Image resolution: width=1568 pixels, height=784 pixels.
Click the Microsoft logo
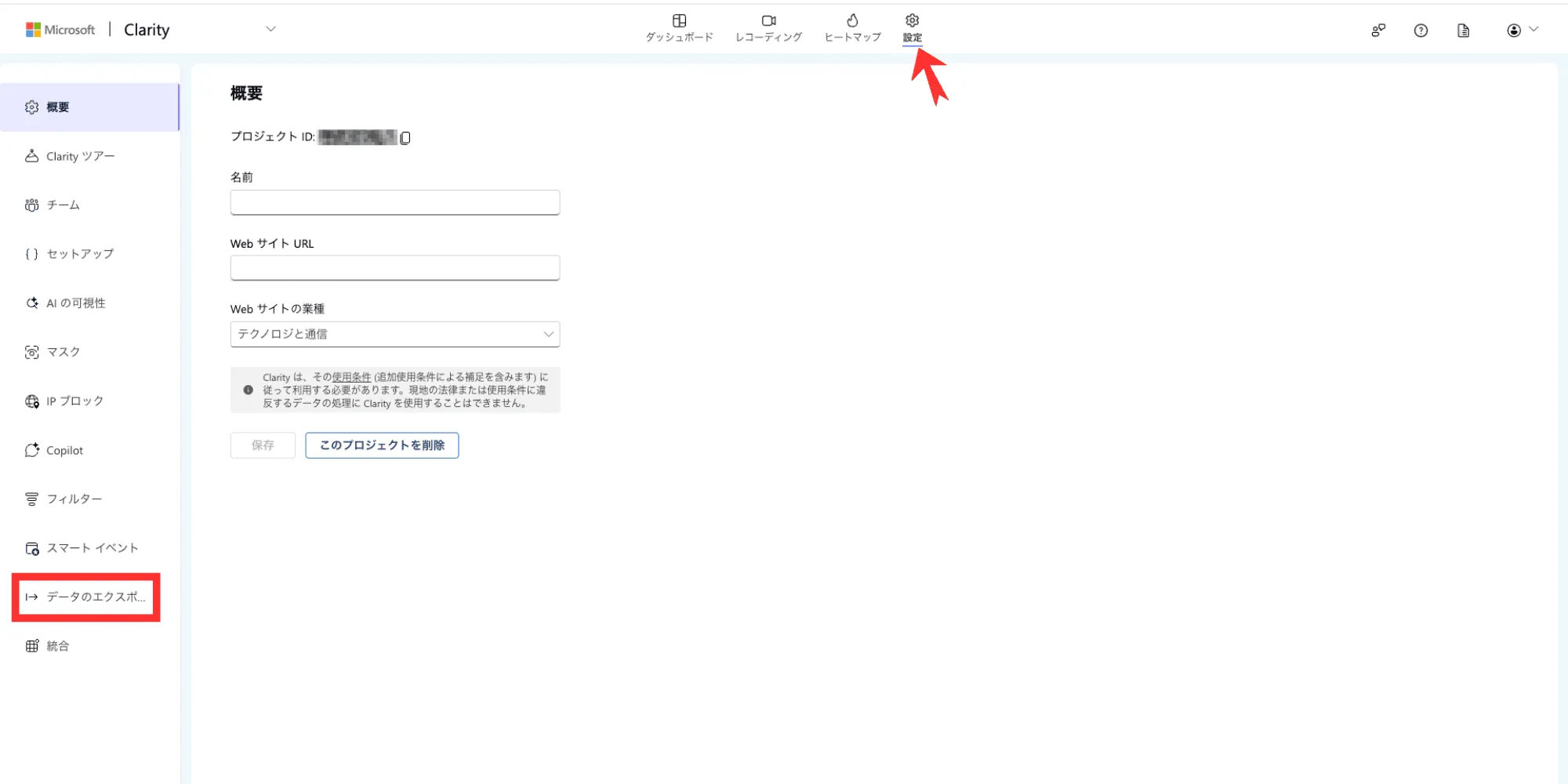(60, 30)
